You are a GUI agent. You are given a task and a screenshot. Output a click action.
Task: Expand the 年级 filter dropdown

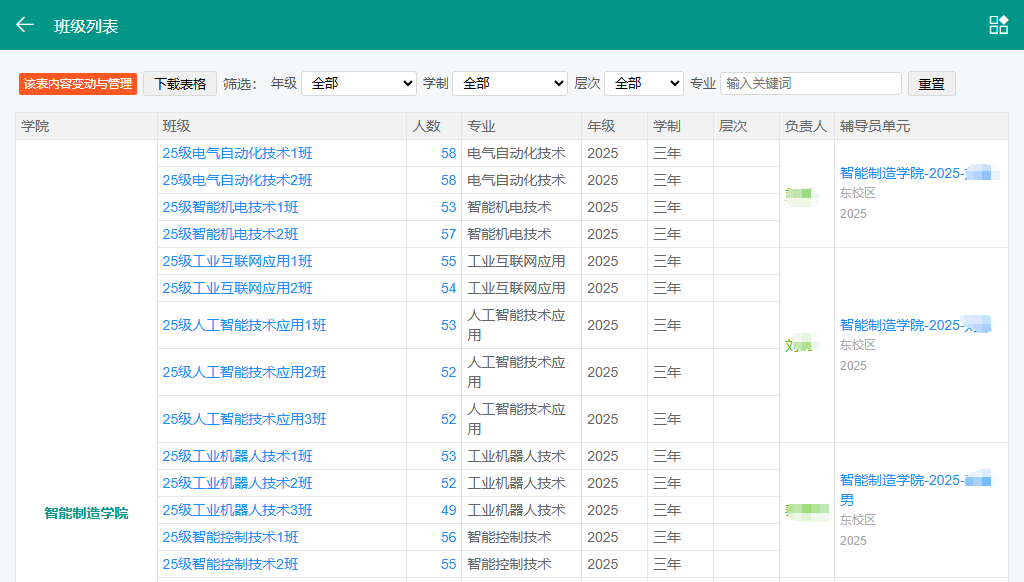click(359, 84)
